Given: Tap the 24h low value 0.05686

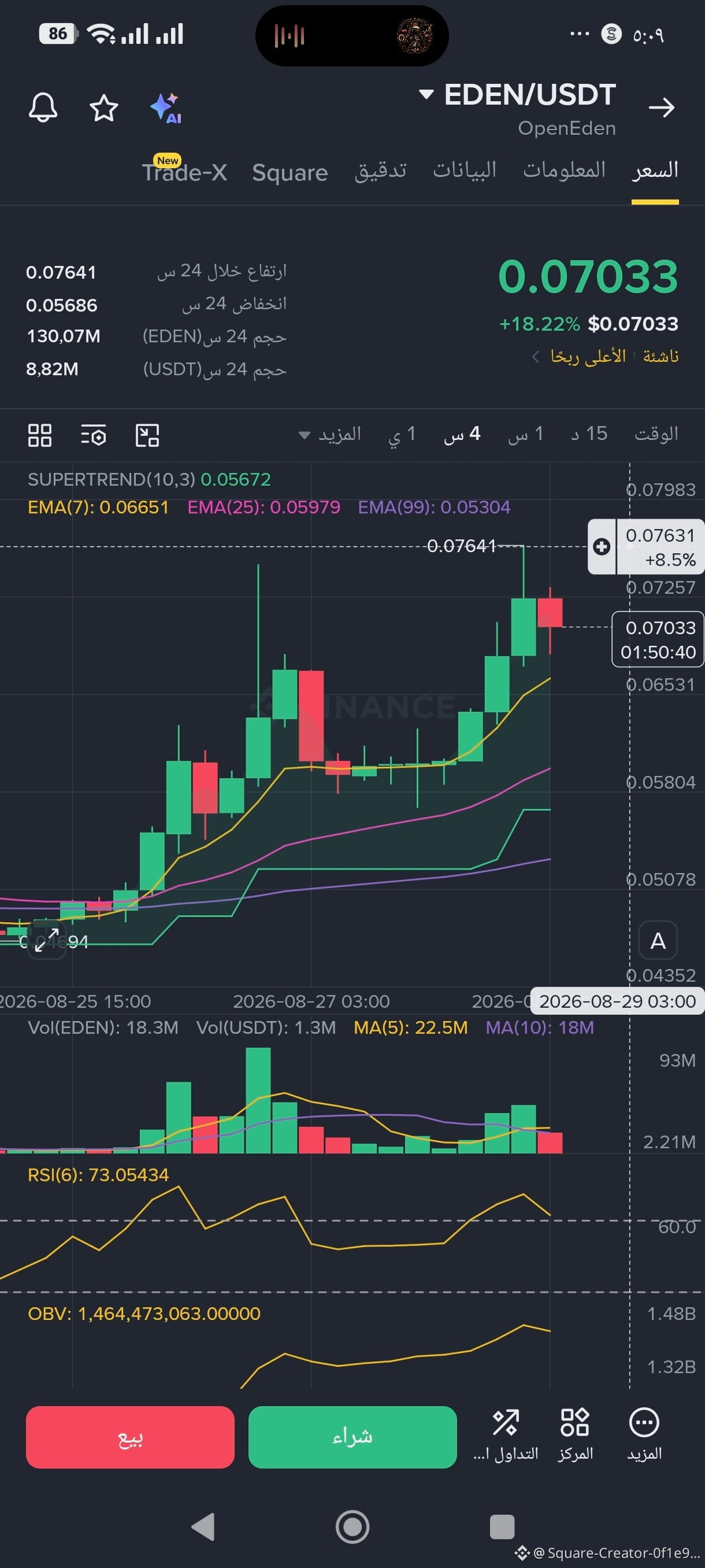Looking at the screenshot, I should (x=61, y=305).
